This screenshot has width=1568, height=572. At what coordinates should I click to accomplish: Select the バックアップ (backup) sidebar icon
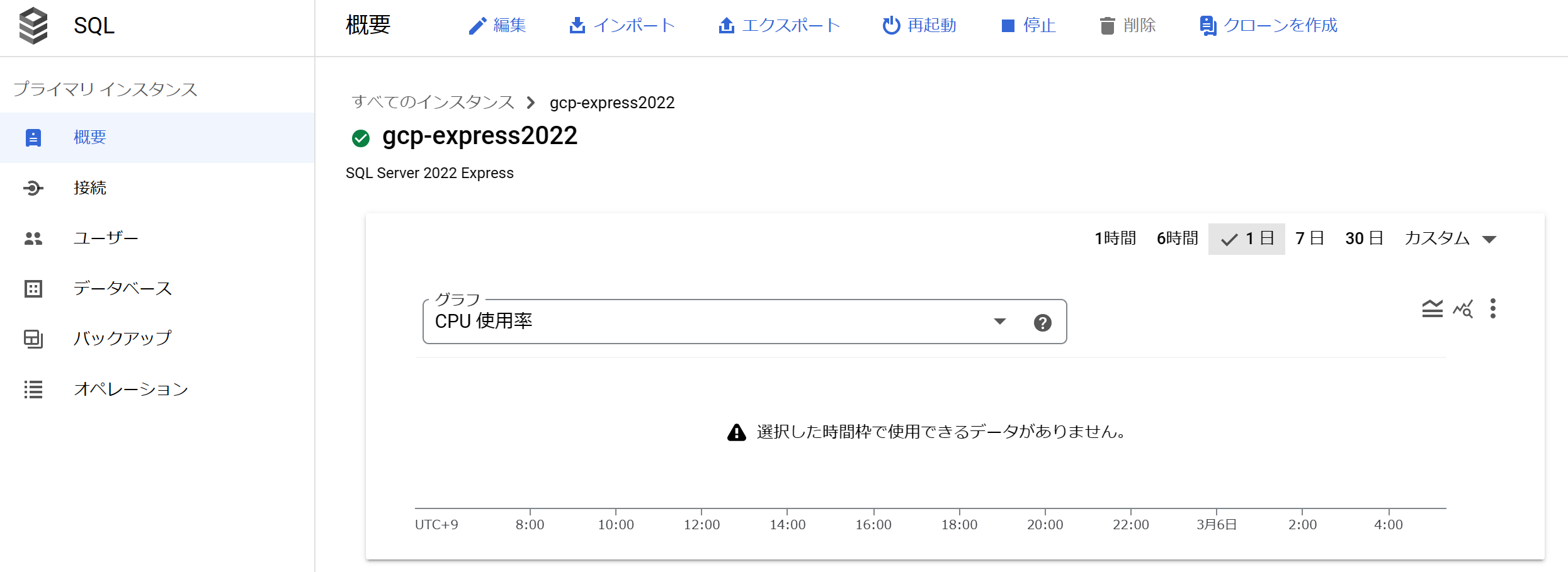33,339
